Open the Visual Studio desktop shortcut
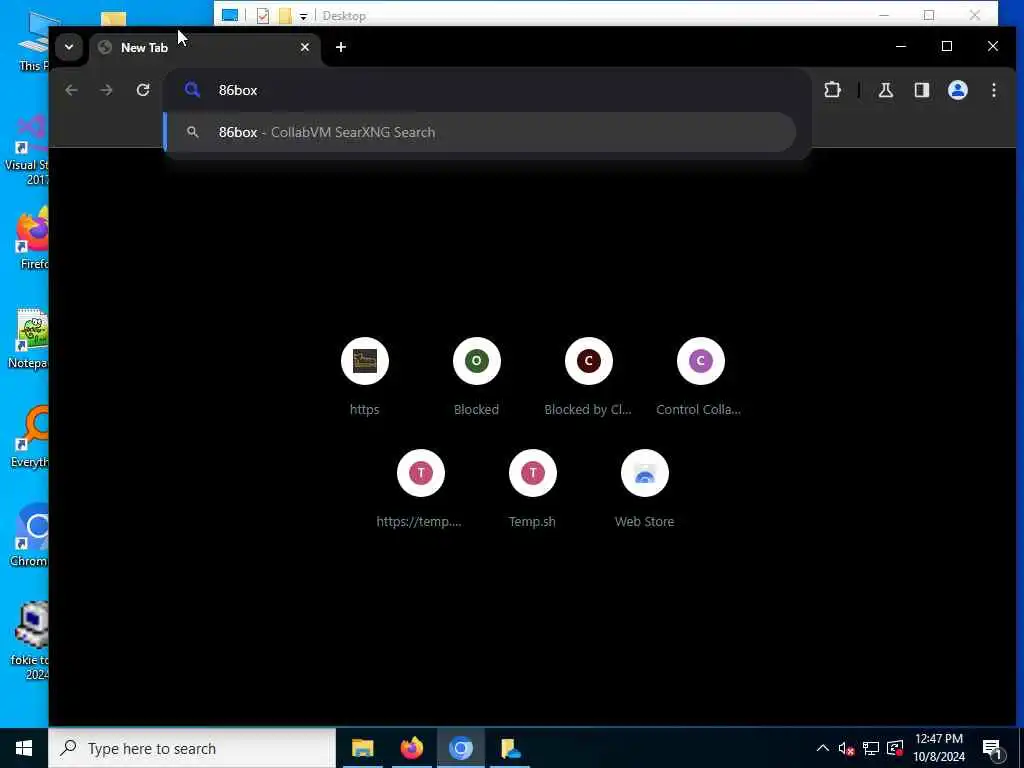 tap(26, 151)
